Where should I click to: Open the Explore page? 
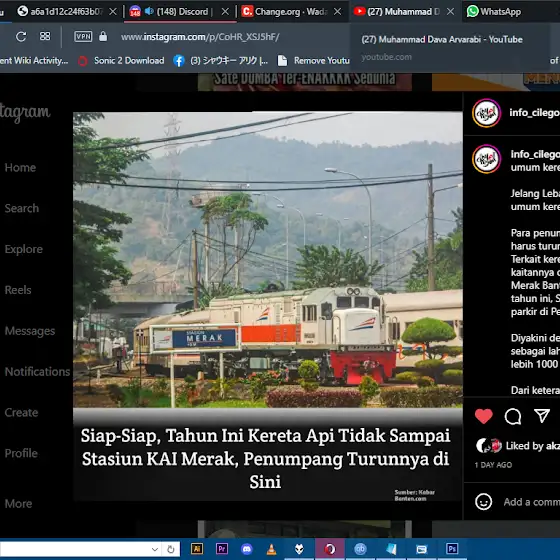pos(24,249)
